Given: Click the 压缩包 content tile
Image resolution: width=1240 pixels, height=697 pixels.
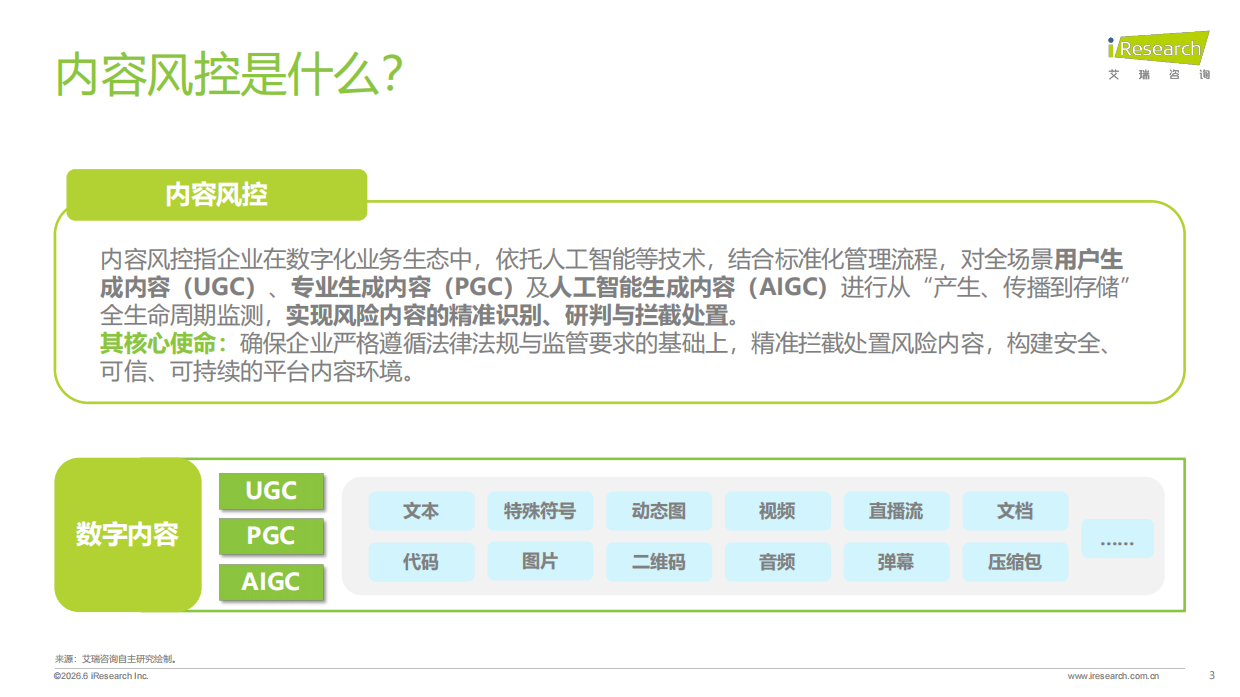Looking at the screenshot, I should [1015, 562].
